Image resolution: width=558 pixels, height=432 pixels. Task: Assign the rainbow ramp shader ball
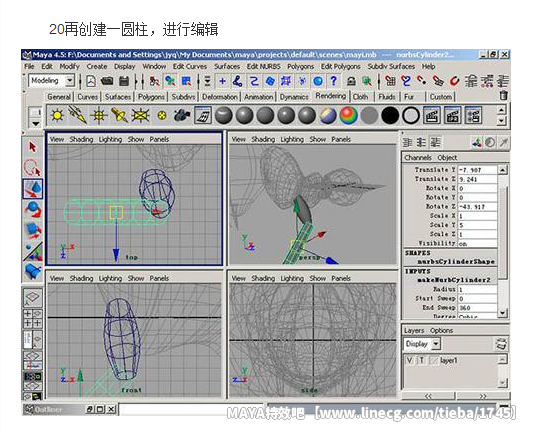(348, 116)
